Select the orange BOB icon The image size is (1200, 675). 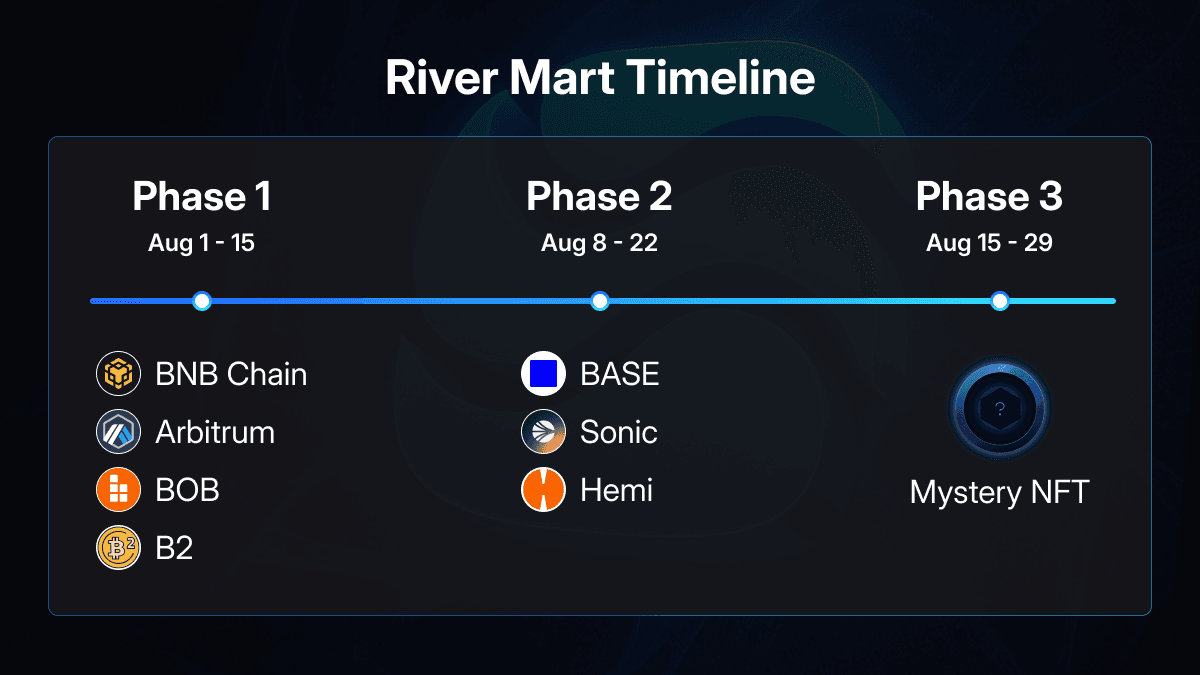(x=119, y=490)
